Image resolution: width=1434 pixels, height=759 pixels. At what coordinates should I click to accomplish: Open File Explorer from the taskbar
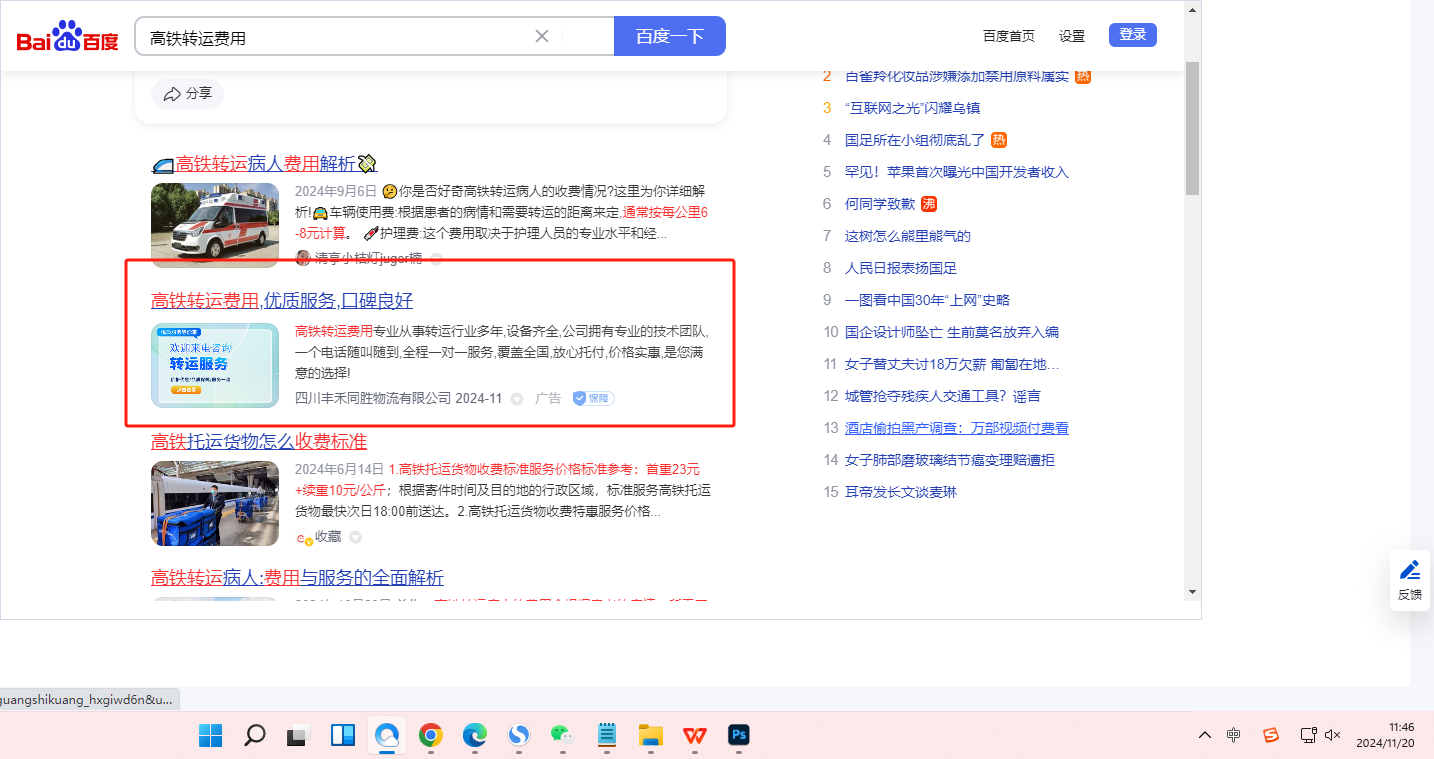651,736
